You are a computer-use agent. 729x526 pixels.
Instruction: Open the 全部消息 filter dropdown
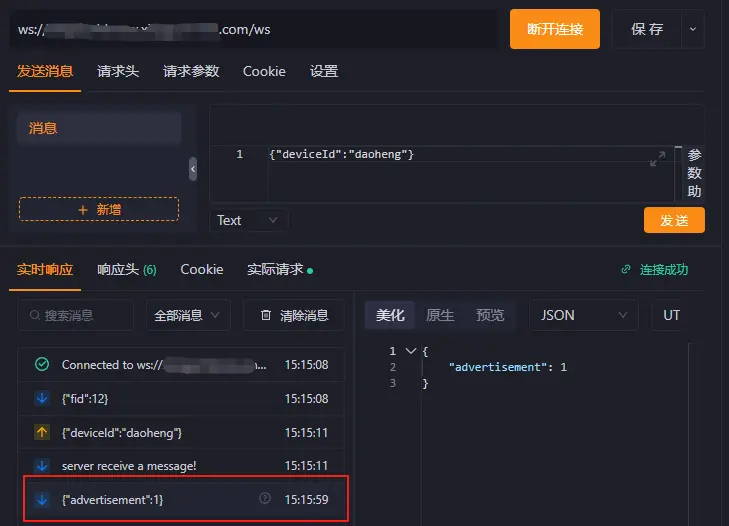[x=188, y=315]
